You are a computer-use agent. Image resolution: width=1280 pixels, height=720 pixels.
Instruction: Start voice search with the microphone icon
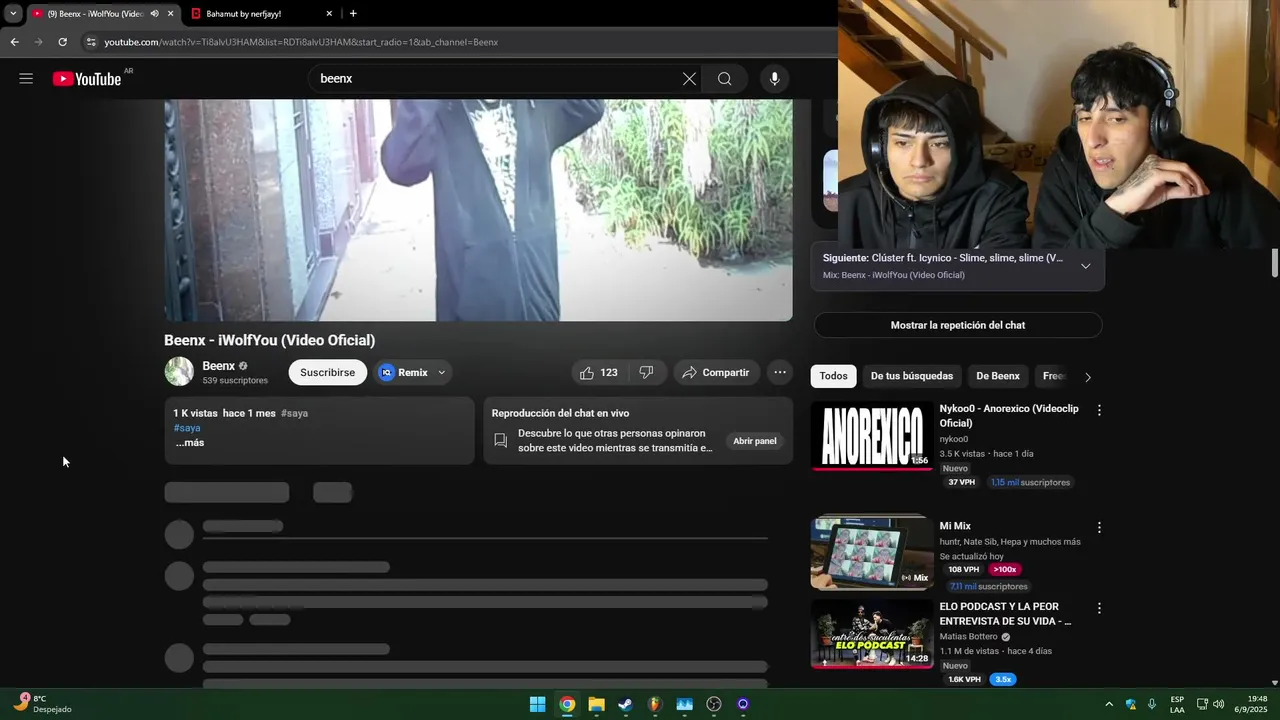point(774,79)
